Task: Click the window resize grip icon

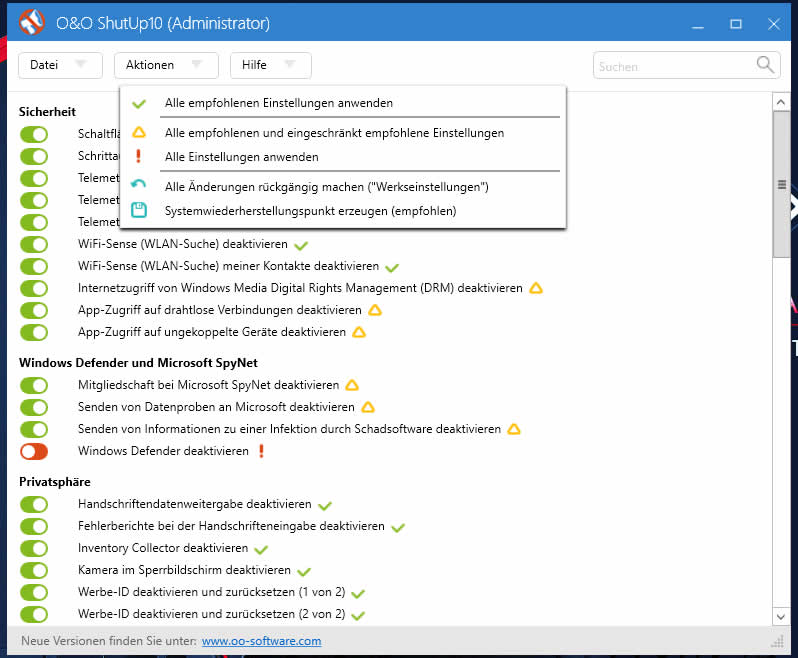Action: [x=777, y=641]
